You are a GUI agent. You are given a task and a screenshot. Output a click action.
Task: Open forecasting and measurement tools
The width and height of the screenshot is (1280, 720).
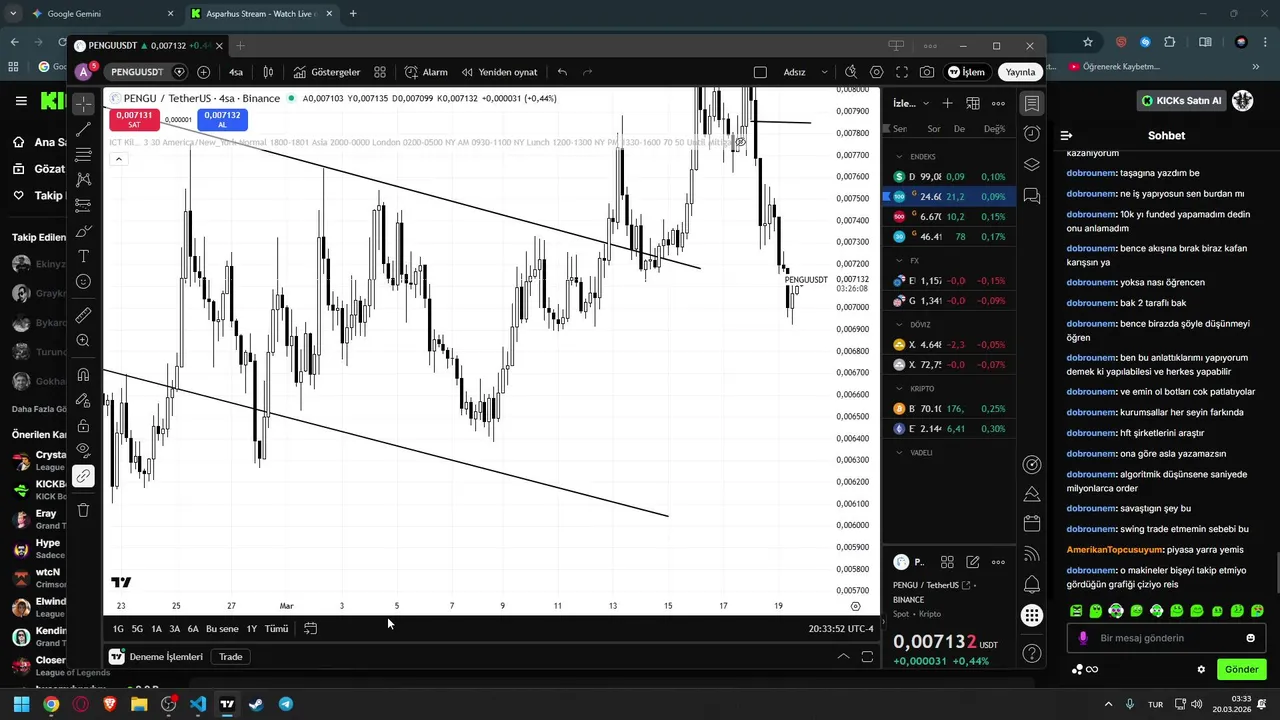(x=84, y=205)
